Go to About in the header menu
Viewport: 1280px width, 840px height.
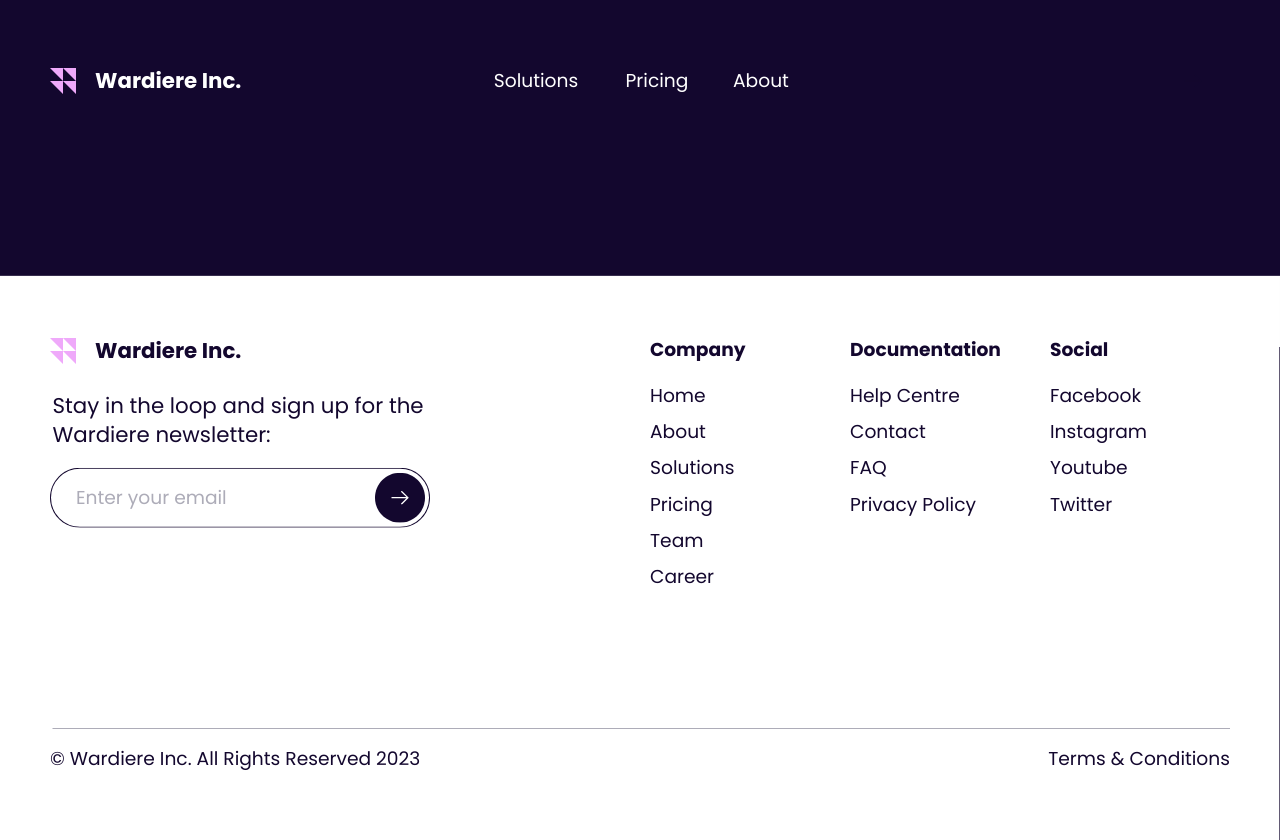[761, 81]
